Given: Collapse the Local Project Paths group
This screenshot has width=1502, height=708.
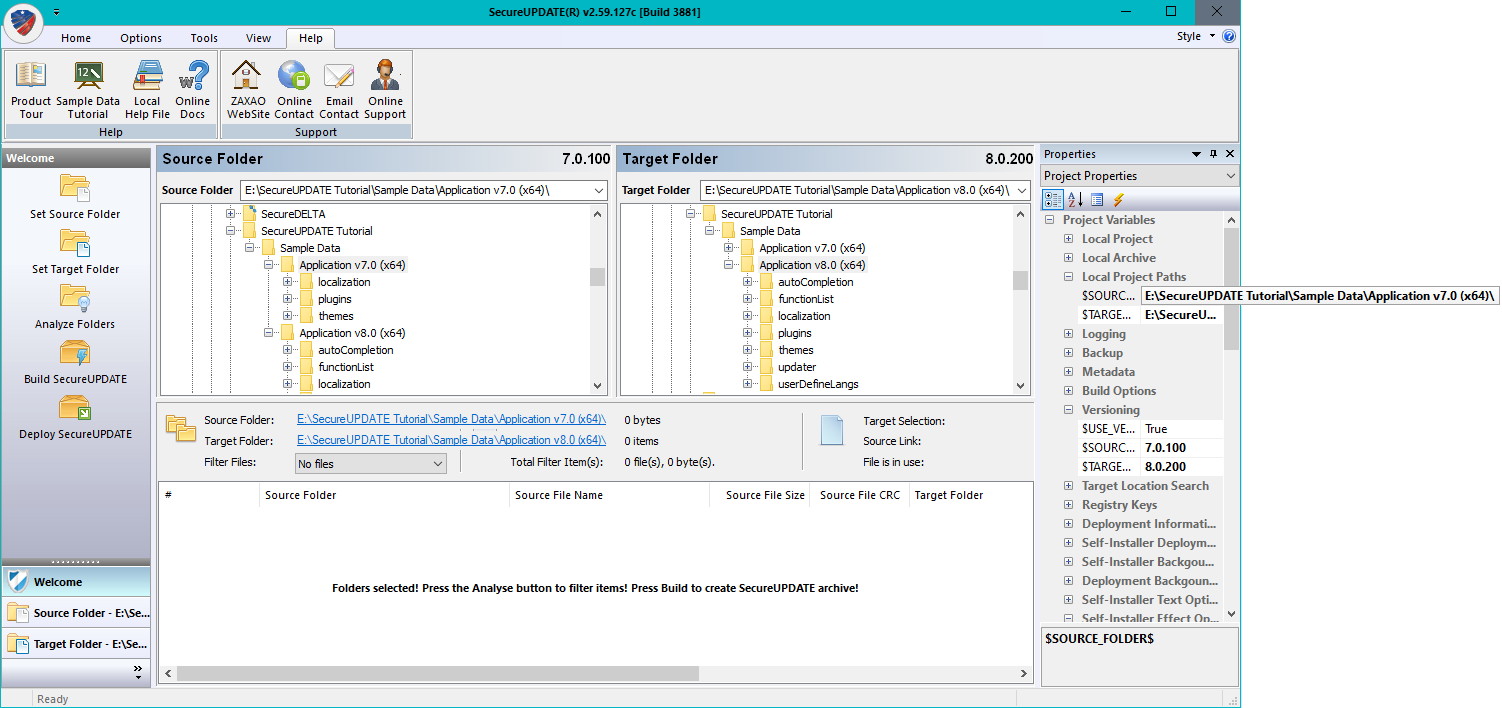Looking at the screenshot, I should (x=1068, y=277).
